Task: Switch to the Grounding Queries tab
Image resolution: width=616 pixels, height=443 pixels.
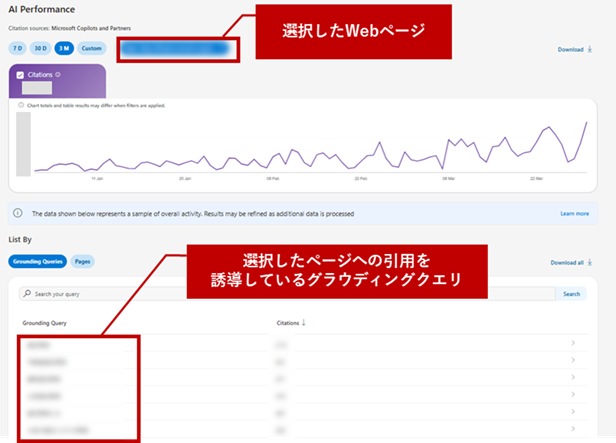Action: [38, 261]
